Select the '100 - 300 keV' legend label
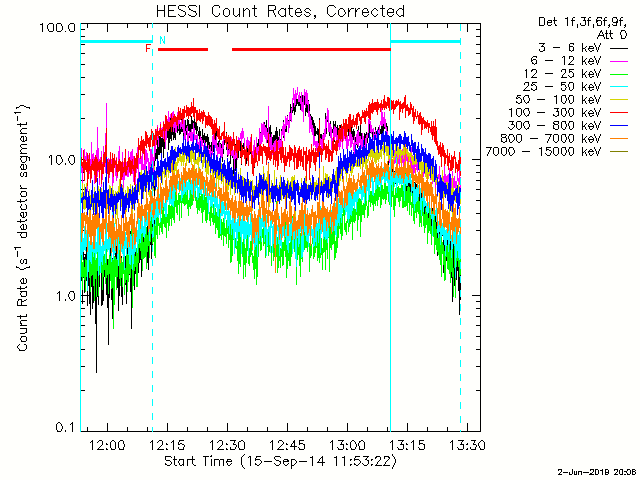This screenshot has height=480, width=640. click(555, 113)
